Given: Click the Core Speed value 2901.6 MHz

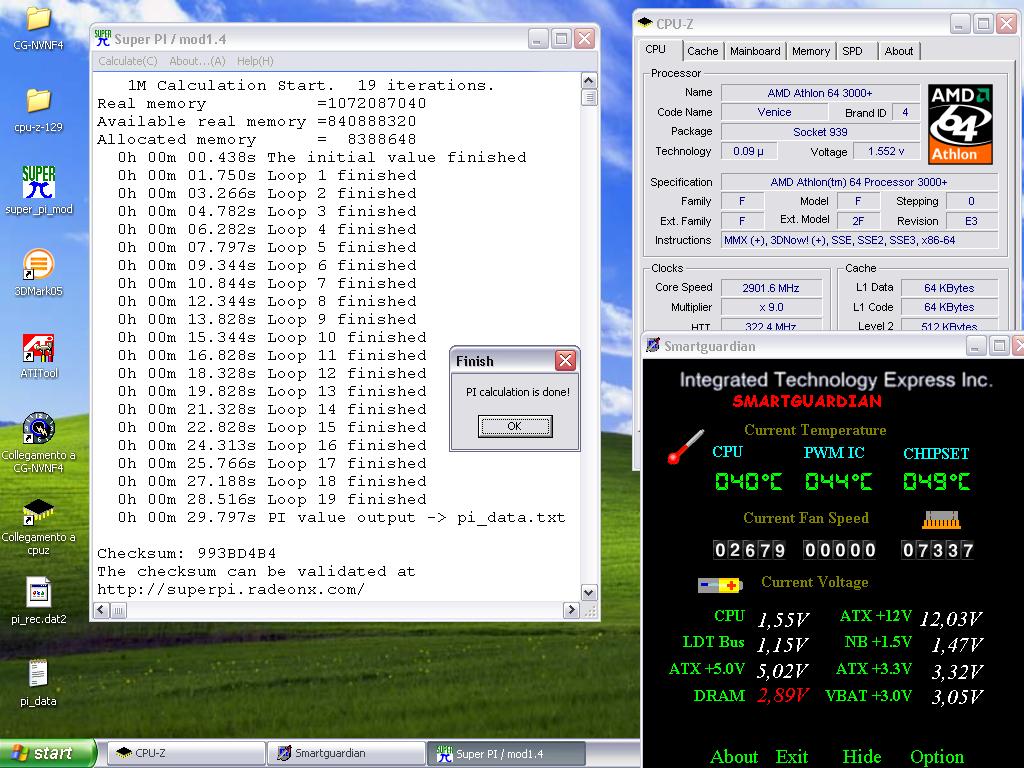Looking at the screenshot, I should (x=771, y=288).
